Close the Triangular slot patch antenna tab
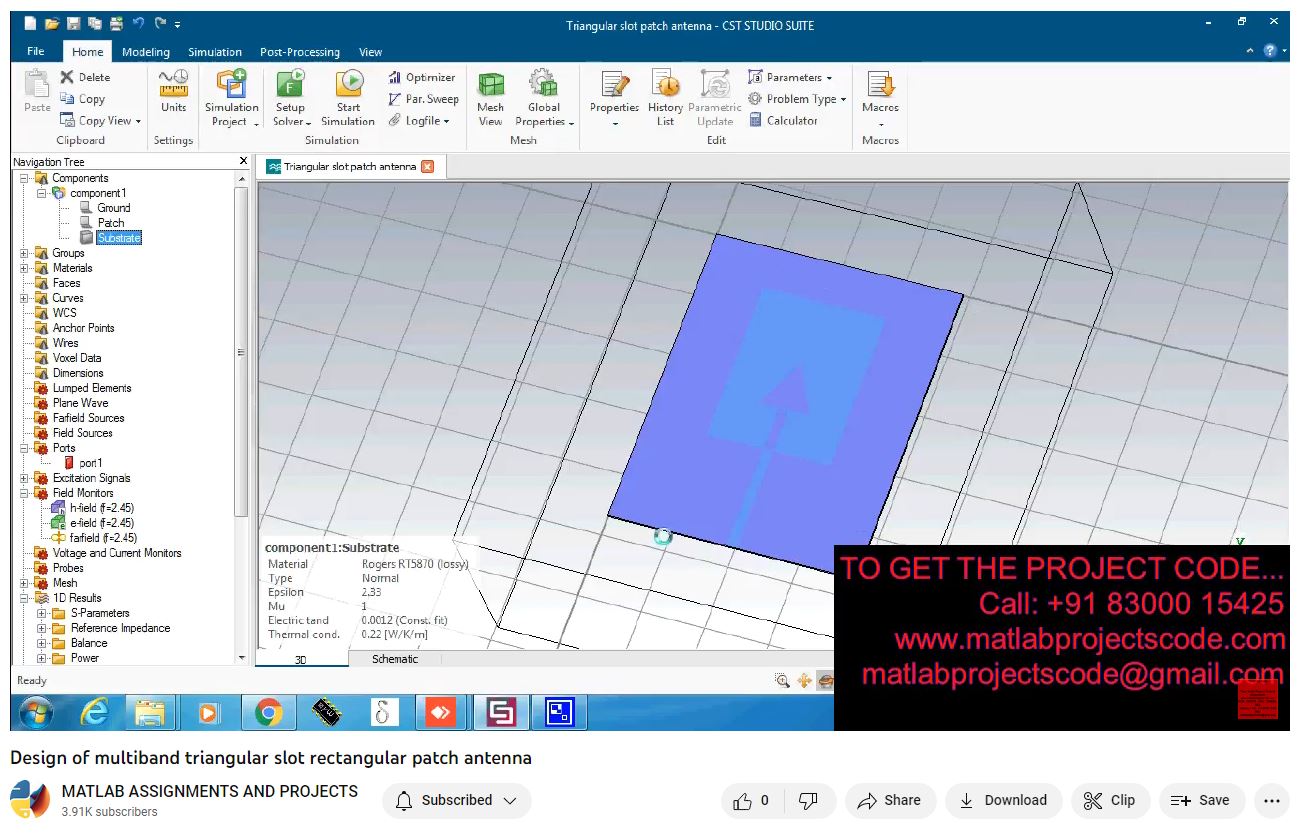1299x833 pixels. (428, 167)
